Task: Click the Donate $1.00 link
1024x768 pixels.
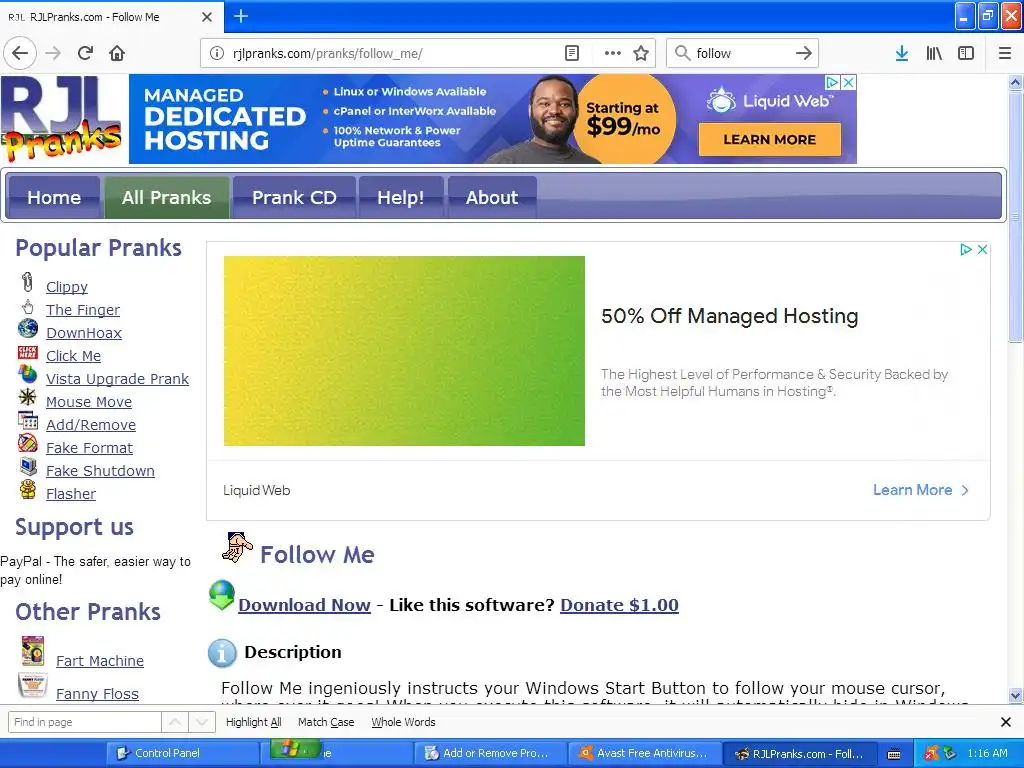Action: coord(619,605)
